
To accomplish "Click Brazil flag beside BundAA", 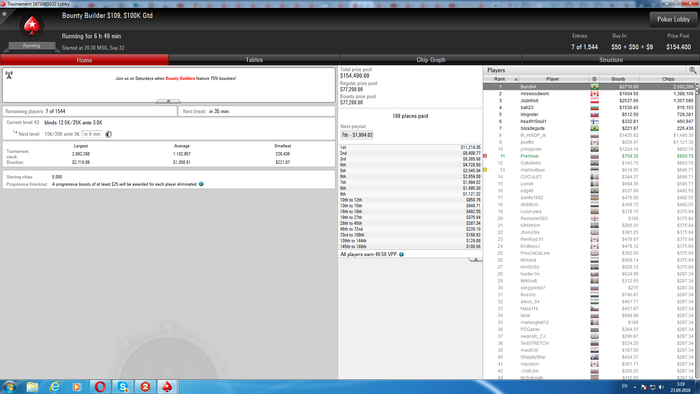I will pos(594,87).
